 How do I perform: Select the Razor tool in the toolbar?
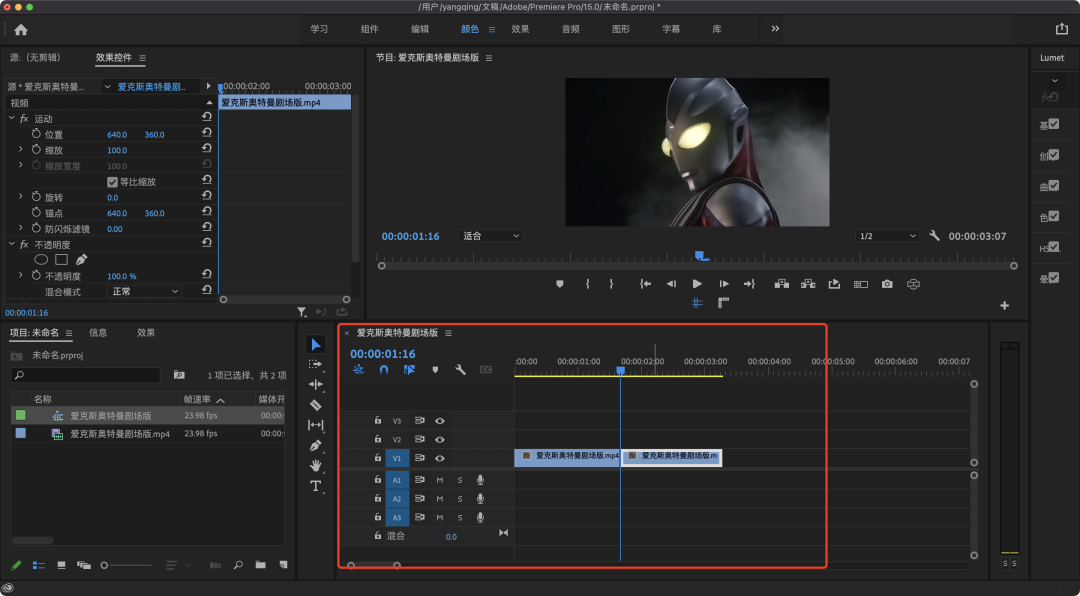pos(315,405)
